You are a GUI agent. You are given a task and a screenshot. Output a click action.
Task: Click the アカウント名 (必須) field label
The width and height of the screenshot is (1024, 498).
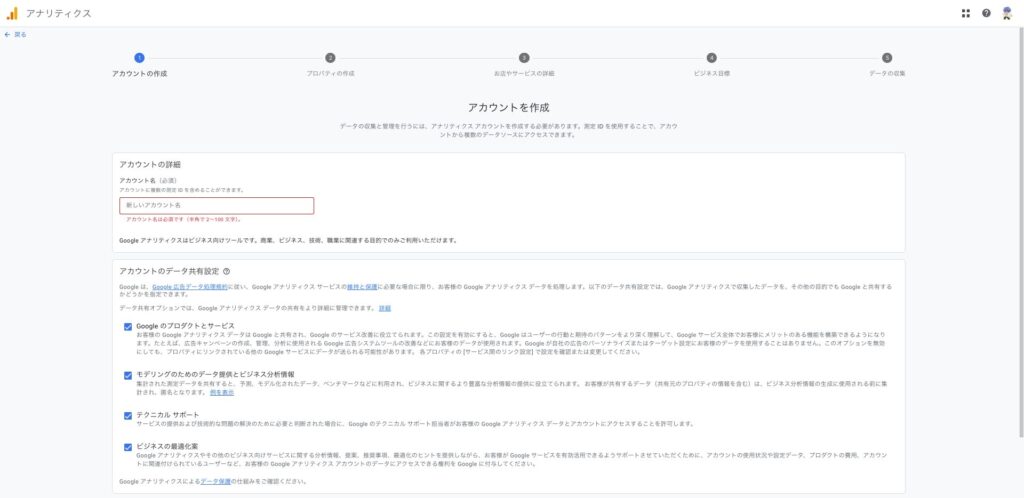[148, 180]
